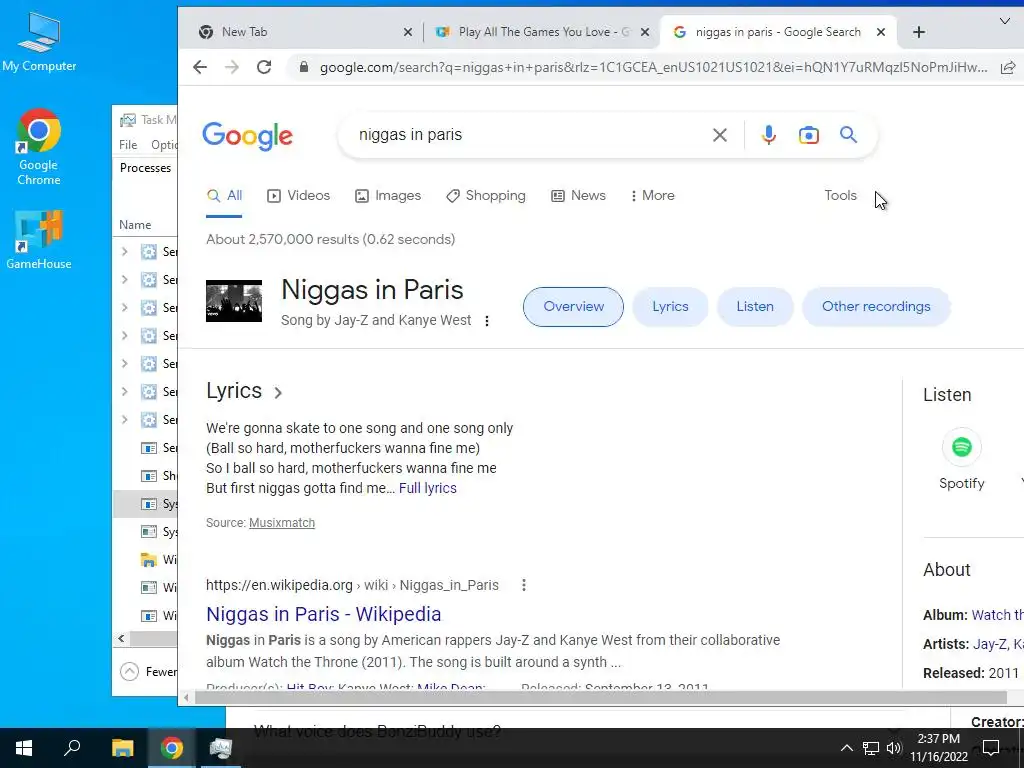Open the Chrome tab search dropdown arrow
The height and width of the screenshot is (768, 1024).
[1005, 22]
